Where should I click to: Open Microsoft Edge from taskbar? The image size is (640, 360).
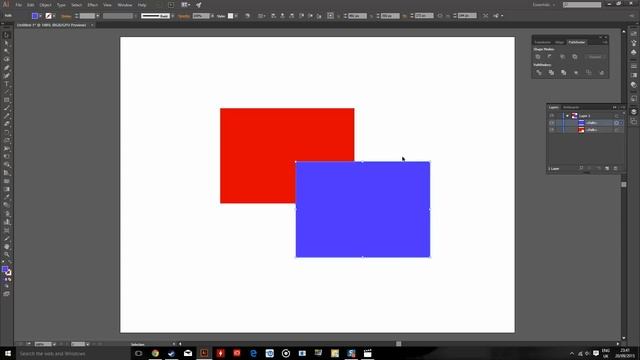click(x=253, y=353)
